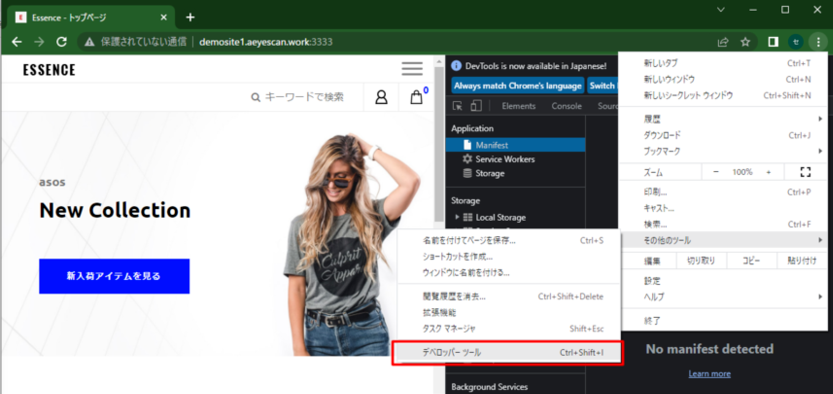Screen dimensions: 833x394
Task: Select the DevTools inspect element icon
Action: click(457, 106)
